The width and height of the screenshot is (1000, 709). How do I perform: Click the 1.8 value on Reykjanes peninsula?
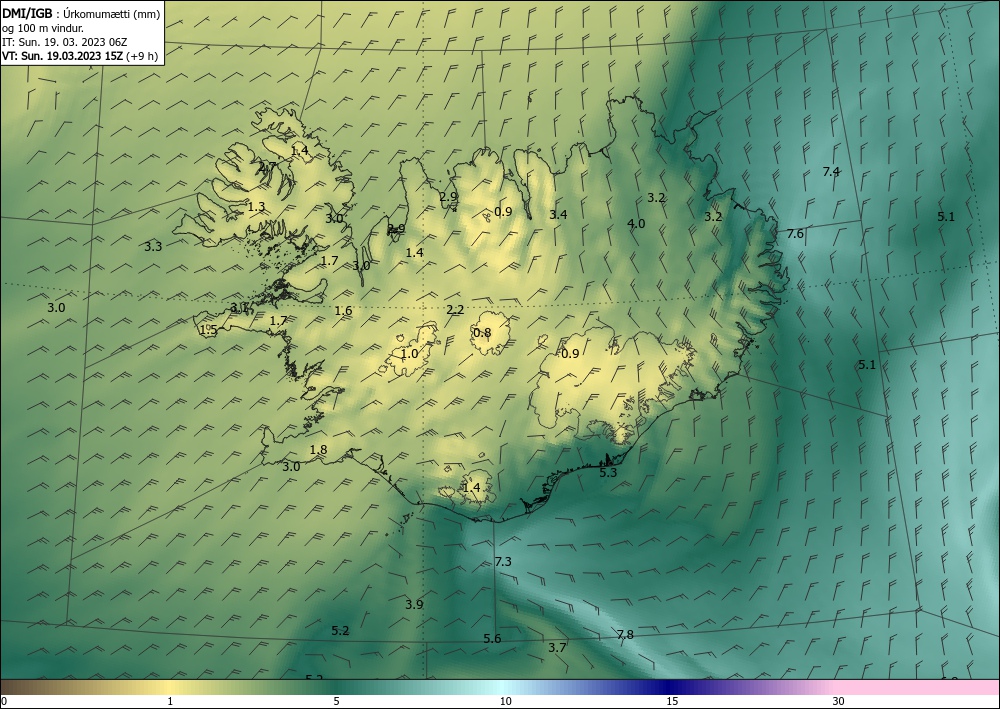click(x=318, y=450)
